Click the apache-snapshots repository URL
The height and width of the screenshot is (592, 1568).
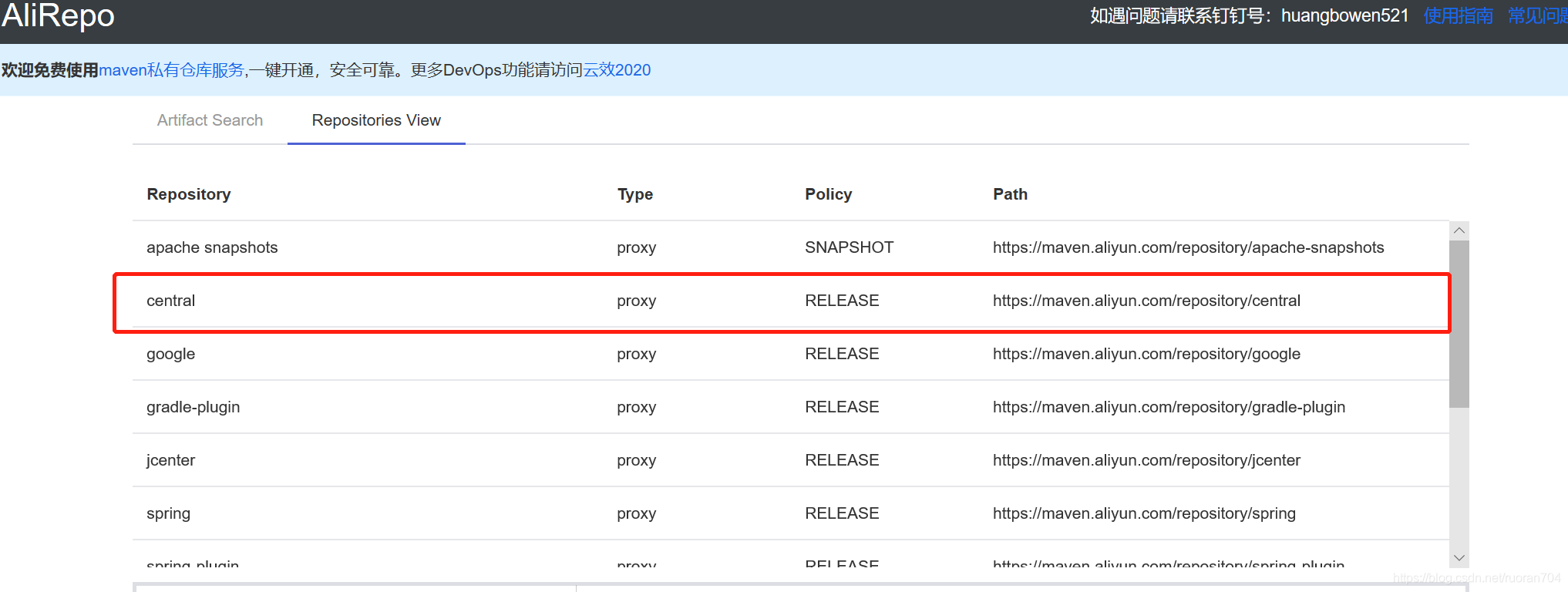[1188, 247]
